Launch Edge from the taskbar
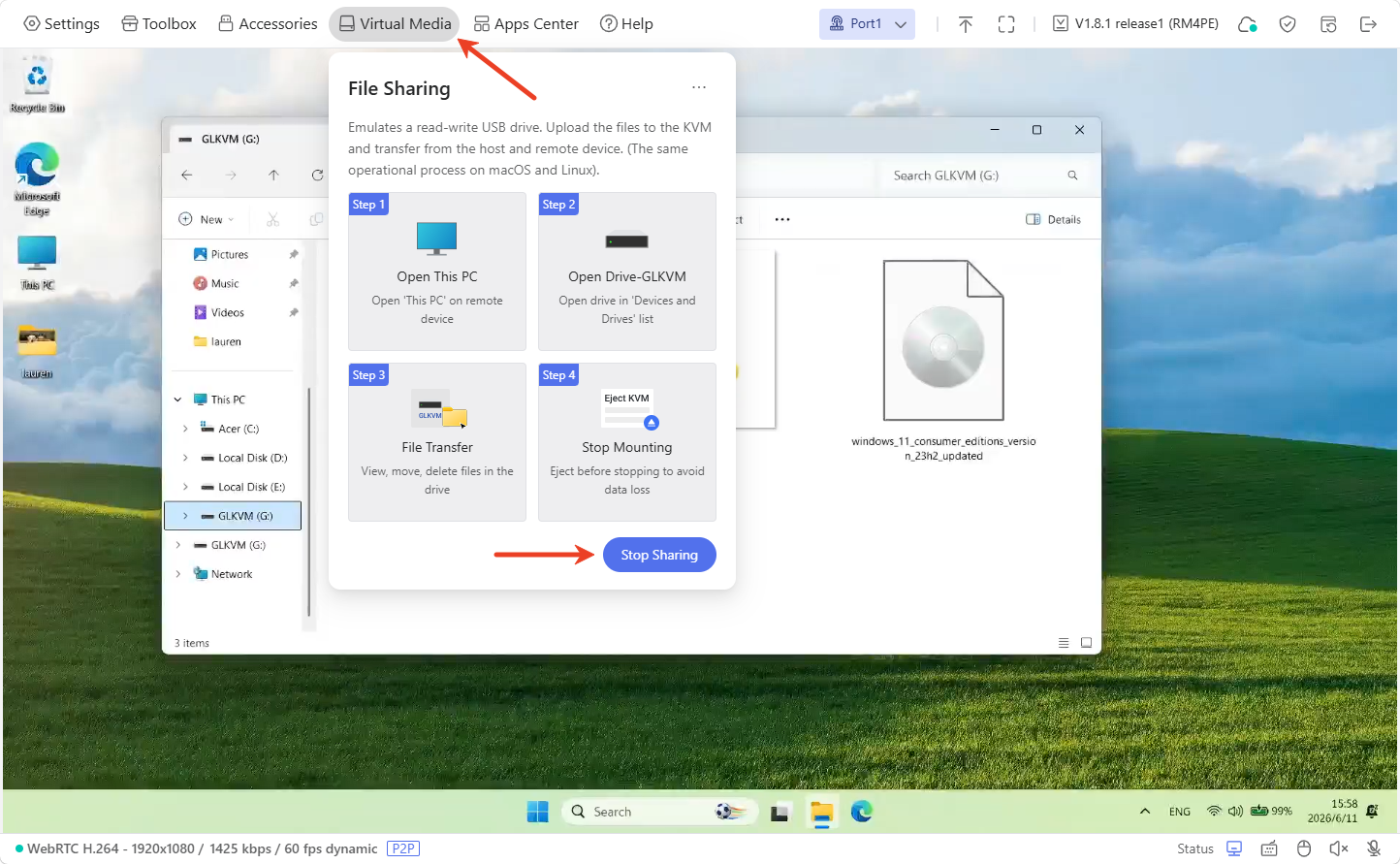 862,812
